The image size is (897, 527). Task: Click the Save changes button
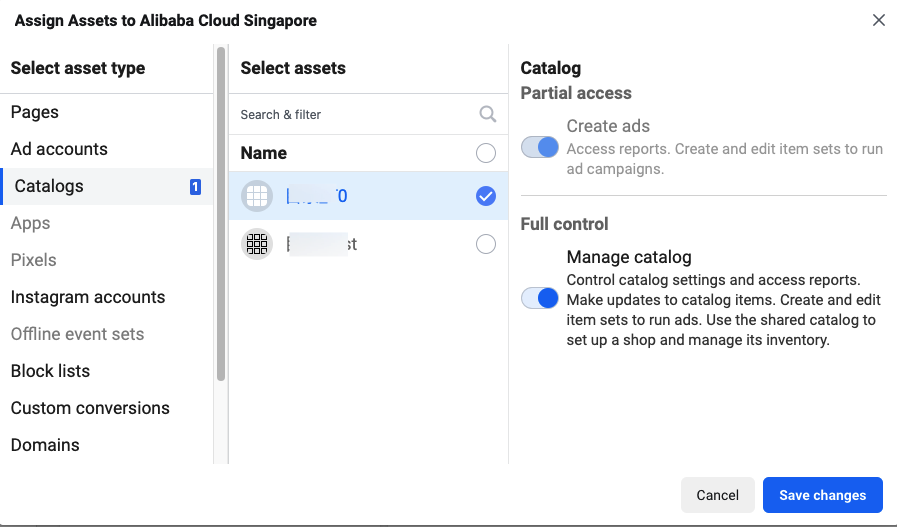(x=822, y=495)
